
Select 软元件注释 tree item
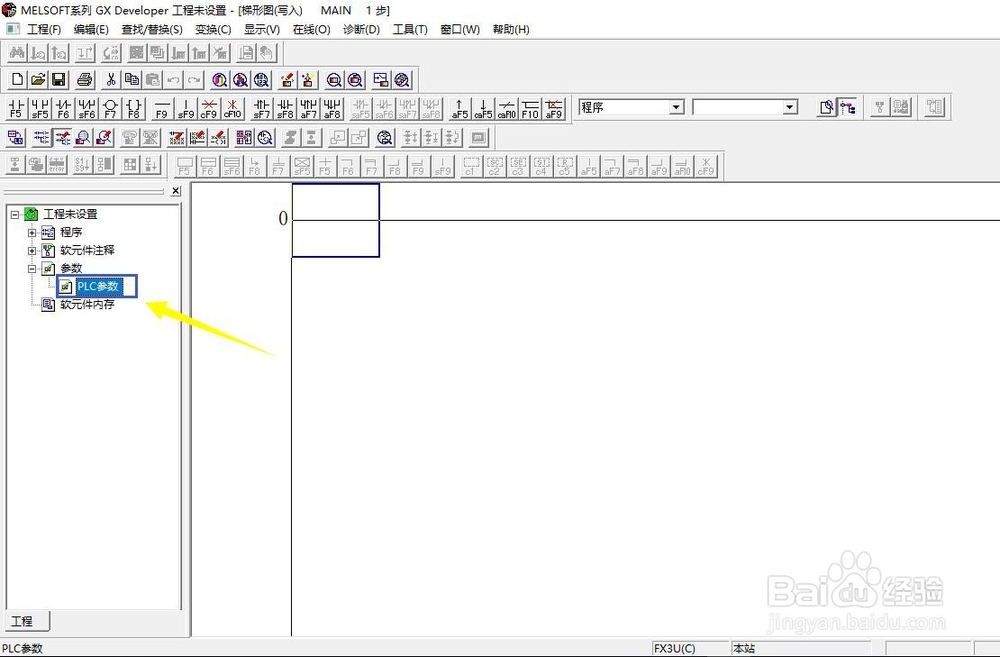click(87, 251)
